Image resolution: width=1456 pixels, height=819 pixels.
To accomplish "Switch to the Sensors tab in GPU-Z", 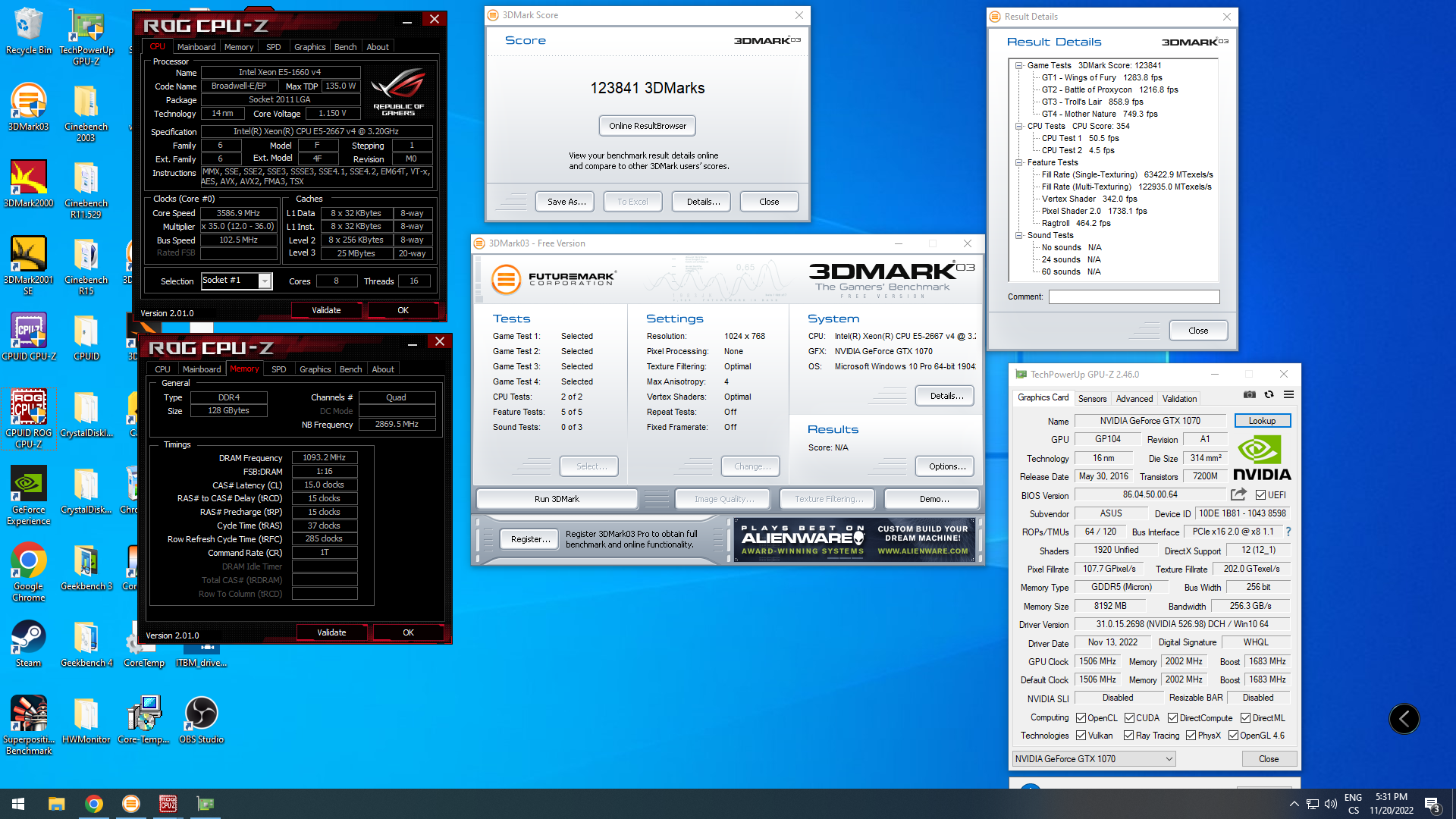I will pyautogui.click(x=1092, y=398).
